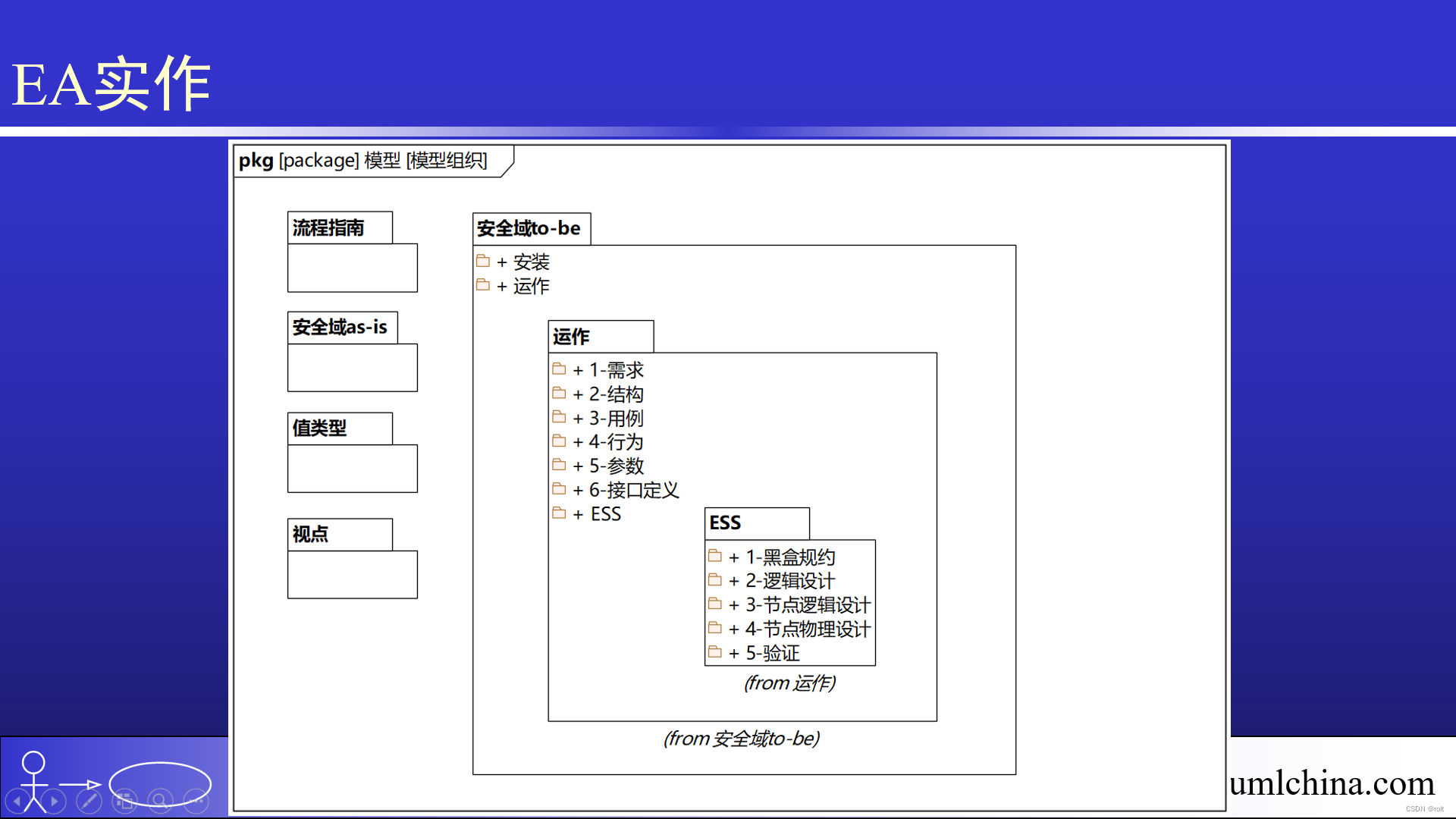Click the folder icon beside 1-黑盒规约

(x=715, y=555)
